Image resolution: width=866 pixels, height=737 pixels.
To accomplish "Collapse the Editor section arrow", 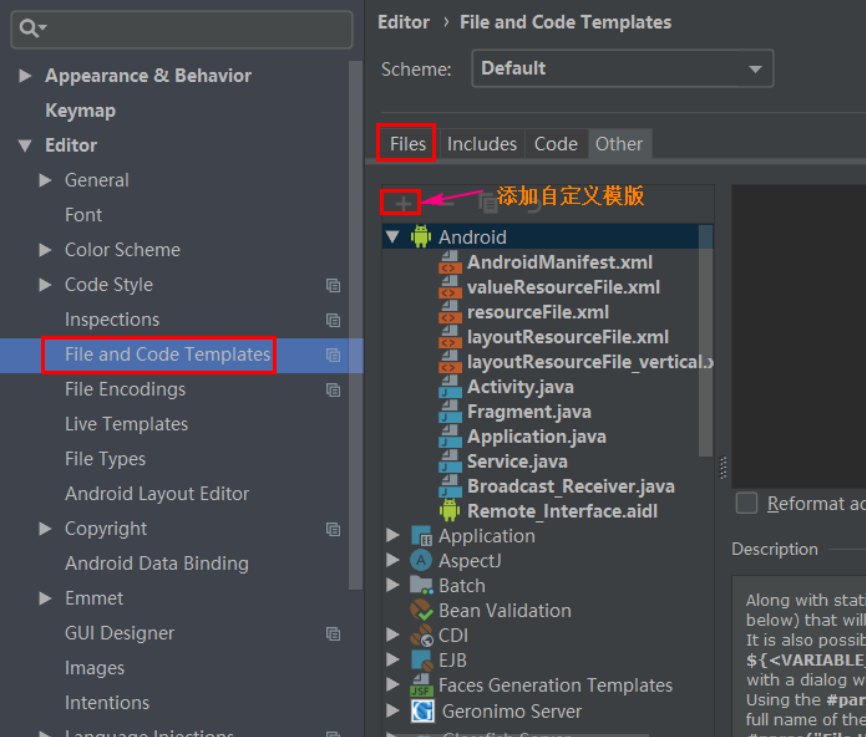I will pyautogui.click(x=25, y=146).
